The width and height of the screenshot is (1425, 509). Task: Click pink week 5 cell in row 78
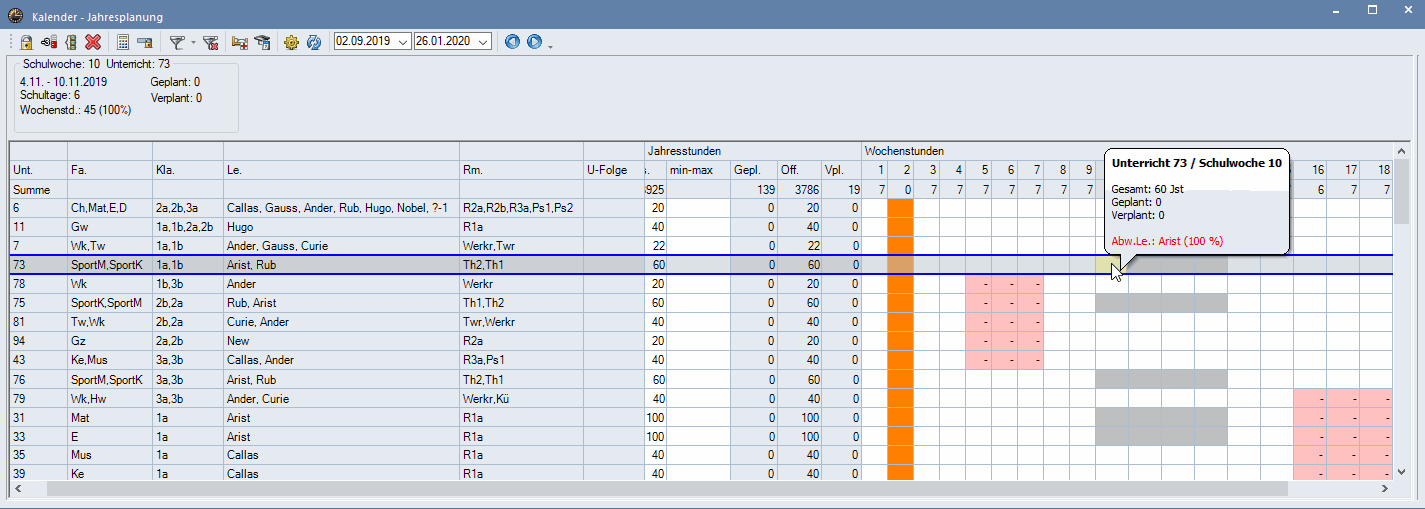pyautogui.click(x=979, y=284)
